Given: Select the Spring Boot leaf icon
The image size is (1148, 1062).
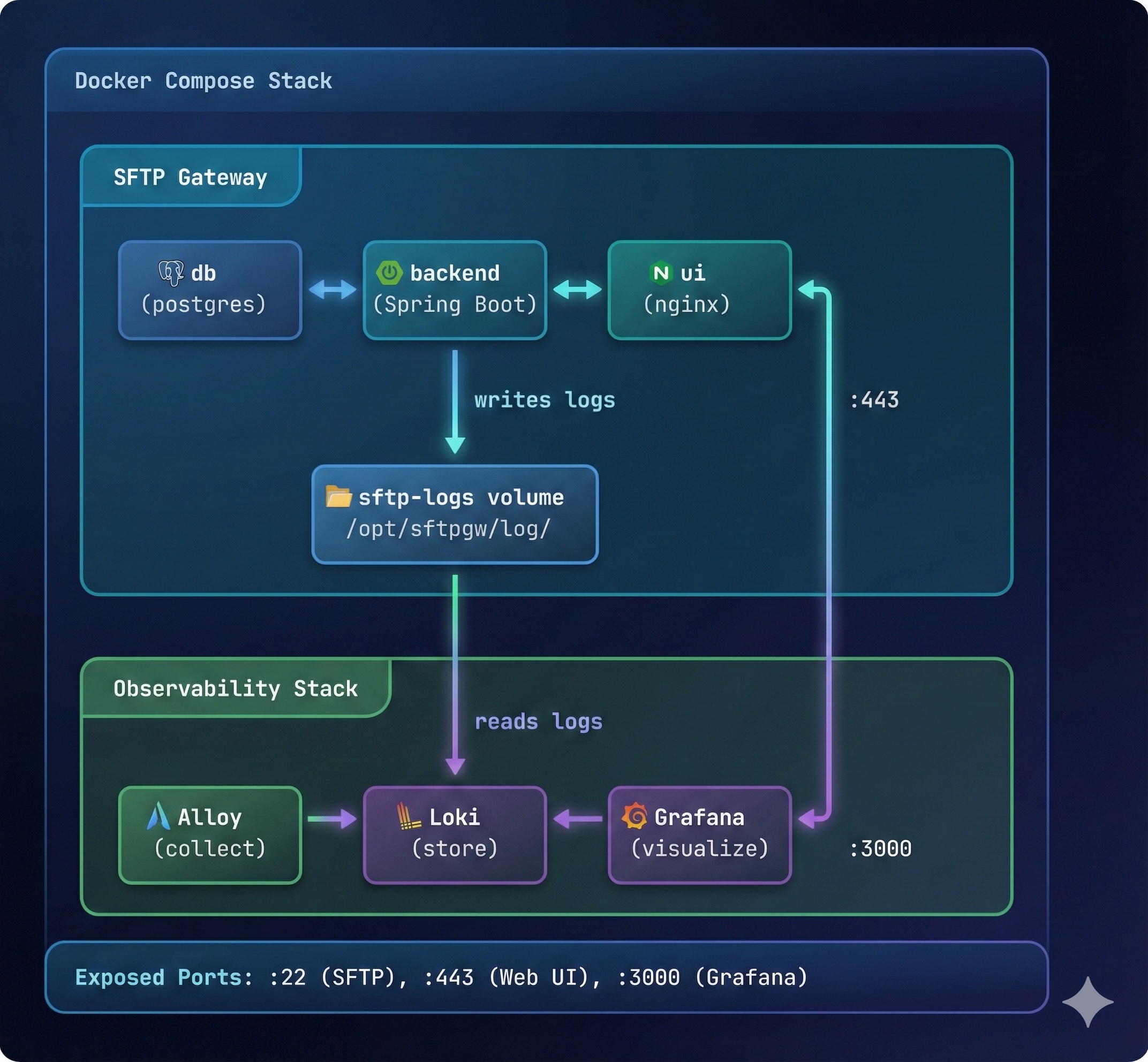Looking at the screenshot, I should pos(390,272).
